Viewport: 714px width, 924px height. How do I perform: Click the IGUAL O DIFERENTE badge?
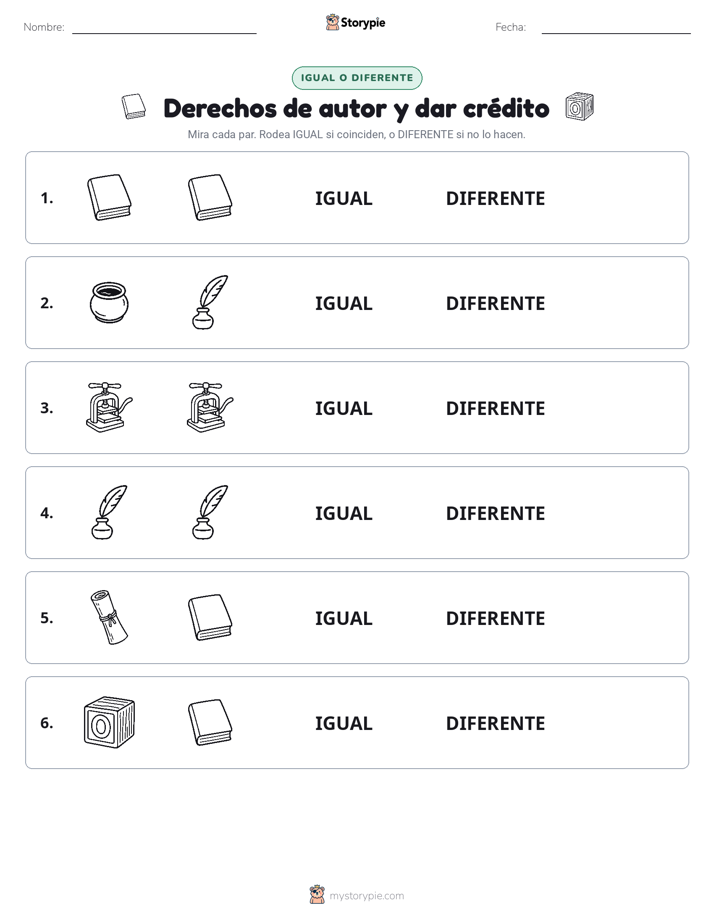click(357, 78)
